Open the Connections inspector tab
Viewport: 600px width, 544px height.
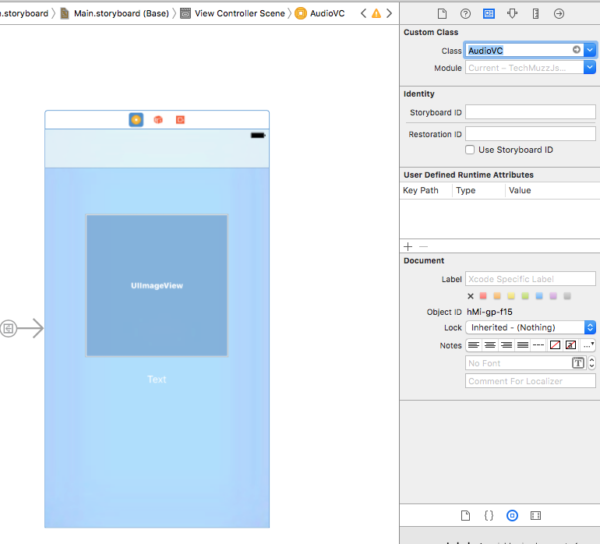click(x=559, y=14)
